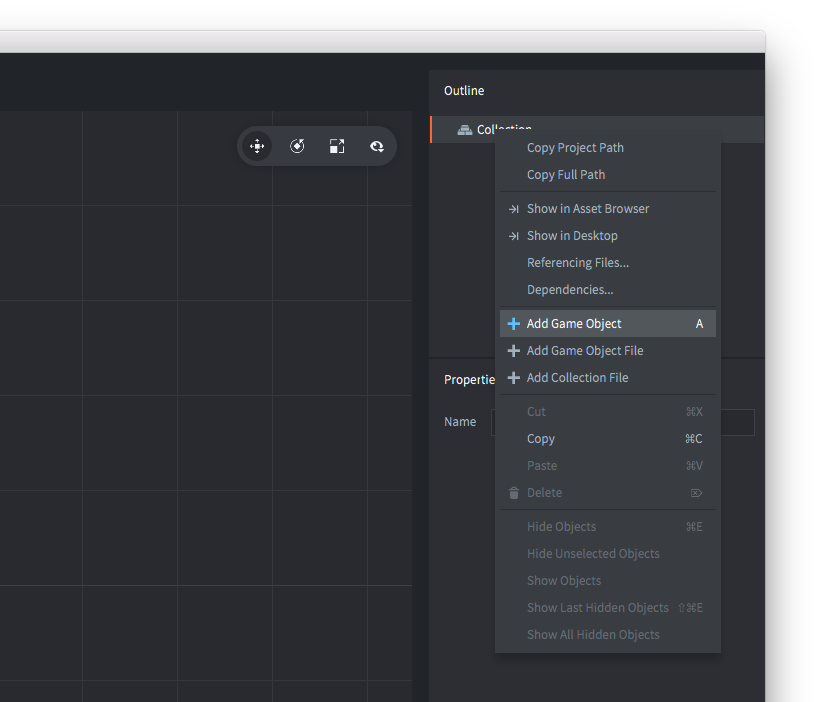This screenshot has width=821, height=702.
Task: Click Show All Hidden Objects entry
Action: click(x=593, y=635)
